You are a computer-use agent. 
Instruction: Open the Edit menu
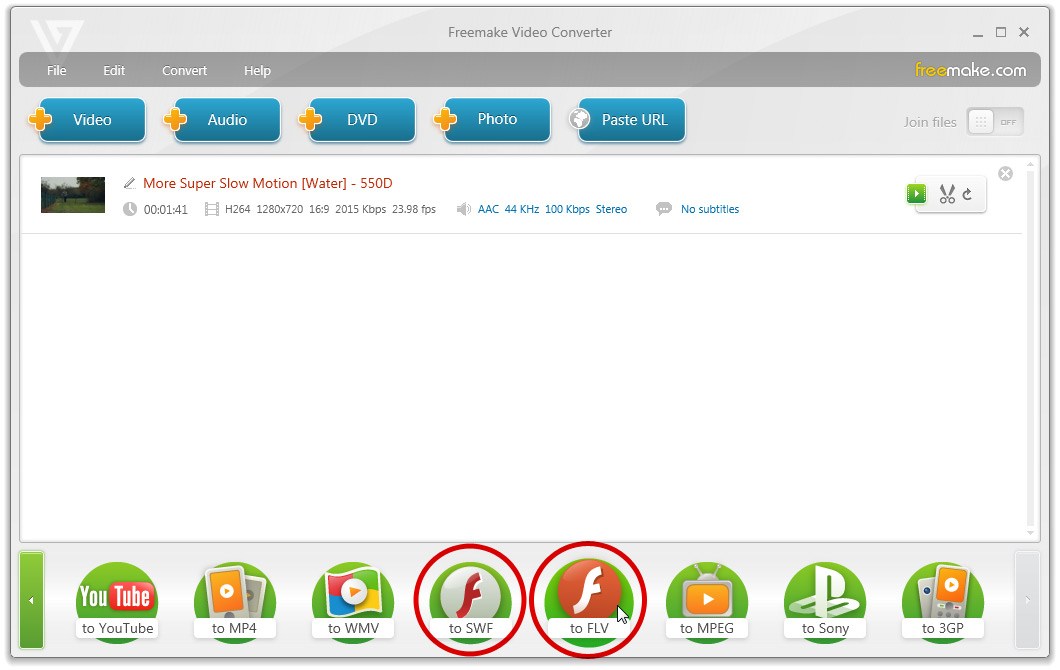click(114, 70)
